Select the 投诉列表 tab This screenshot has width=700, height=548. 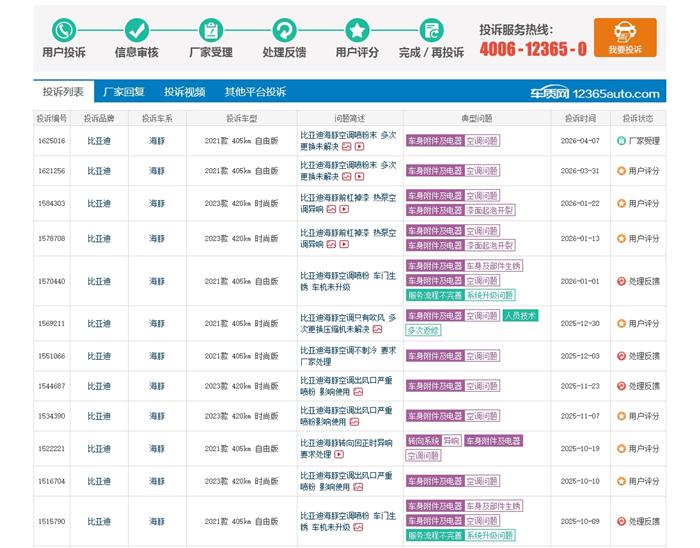click(x=63, y=92)
